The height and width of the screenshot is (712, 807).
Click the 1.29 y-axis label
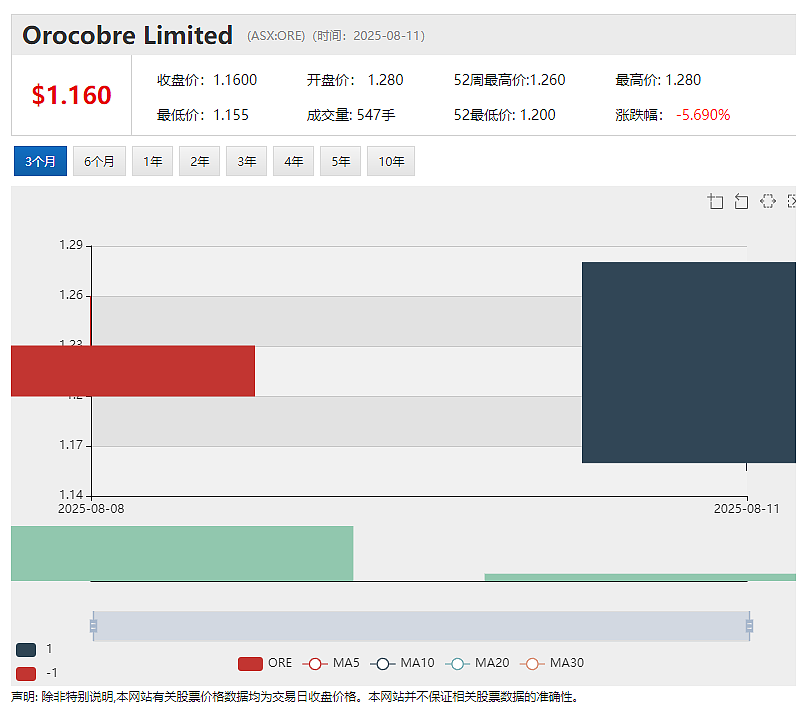[71, 245]
